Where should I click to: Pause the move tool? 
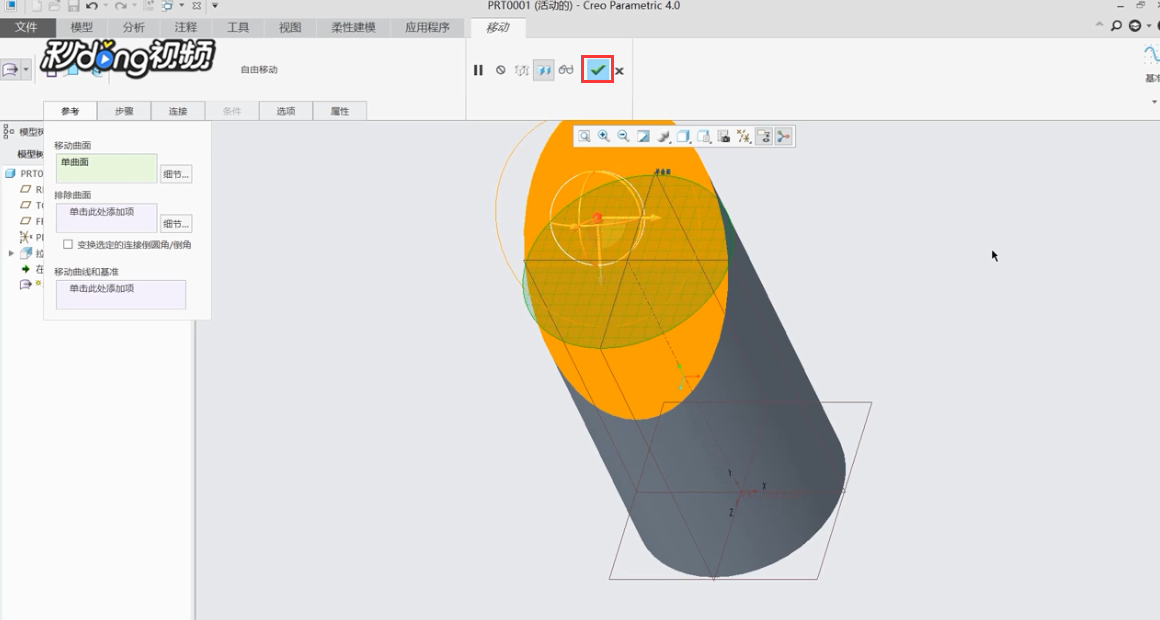point(478,70)
